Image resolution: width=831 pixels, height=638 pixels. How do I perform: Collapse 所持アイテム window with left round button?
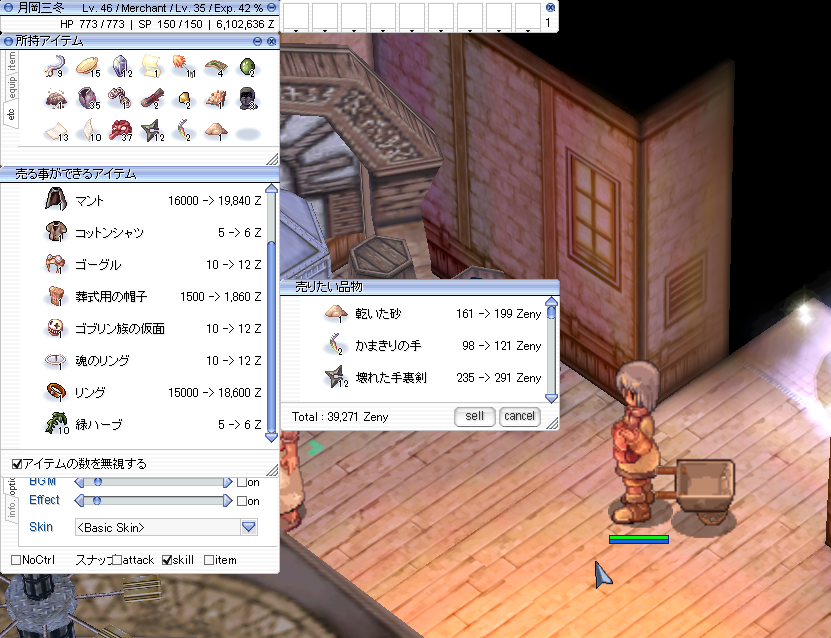[8, 41]
